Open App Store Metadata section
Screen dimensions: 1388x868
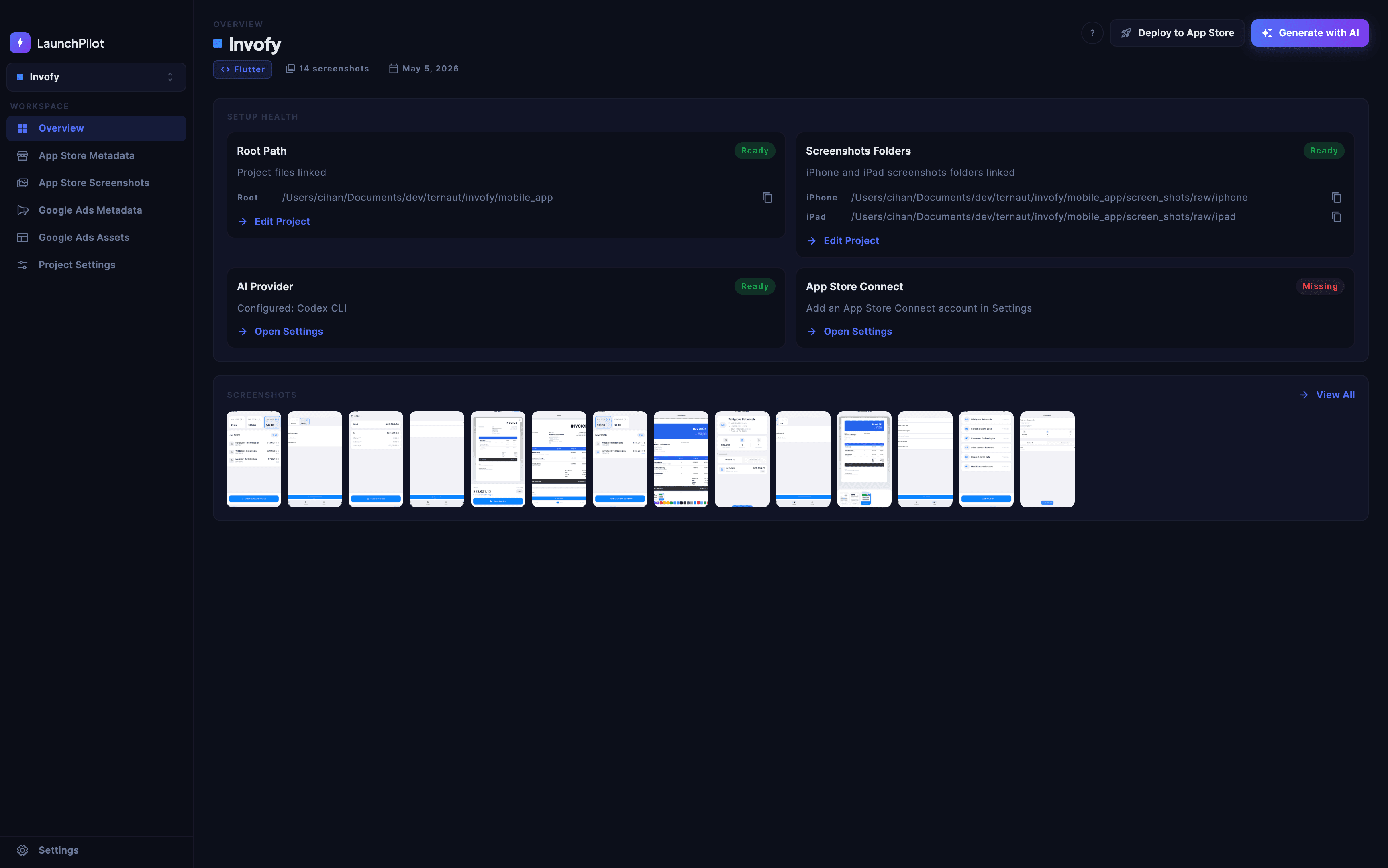96,156
